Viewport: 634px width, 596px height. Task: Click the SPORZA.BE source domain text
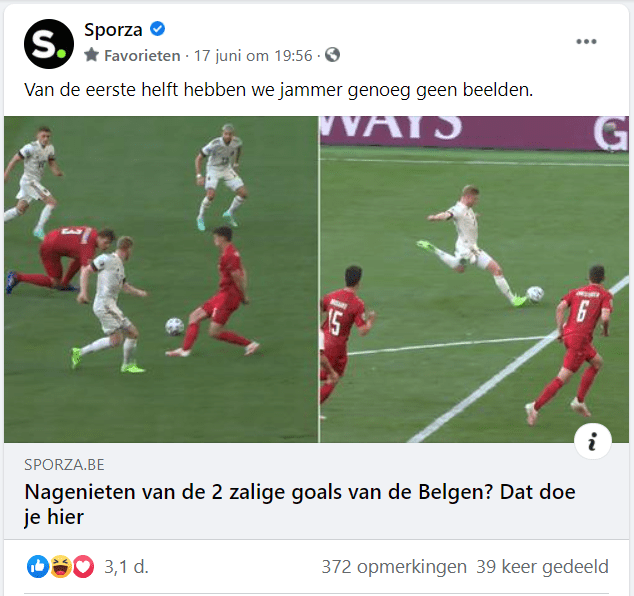coord(64,465)
